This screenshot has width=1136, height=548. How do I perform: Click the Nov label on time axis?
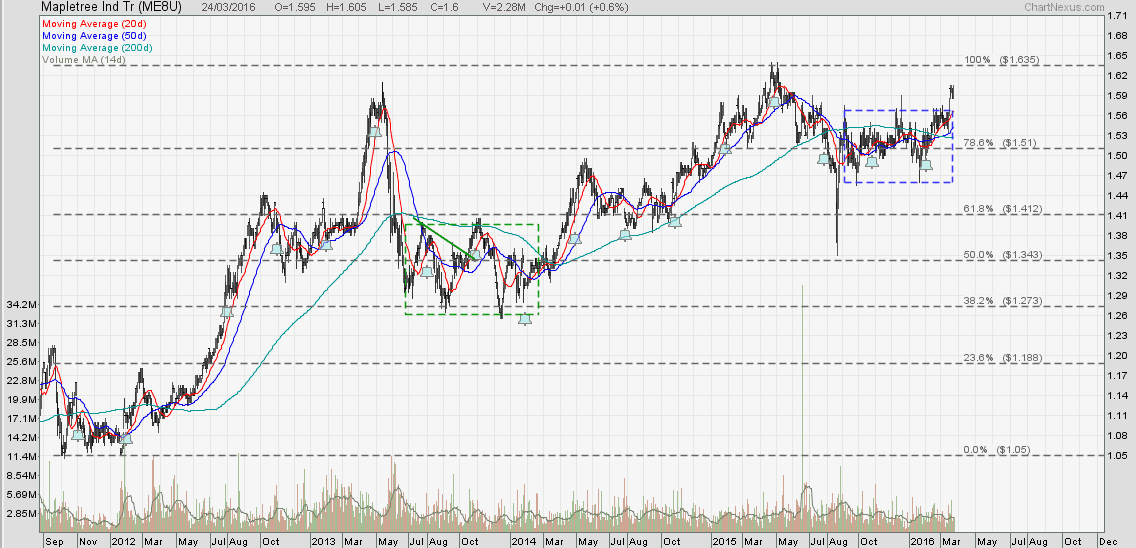point(88,541)
